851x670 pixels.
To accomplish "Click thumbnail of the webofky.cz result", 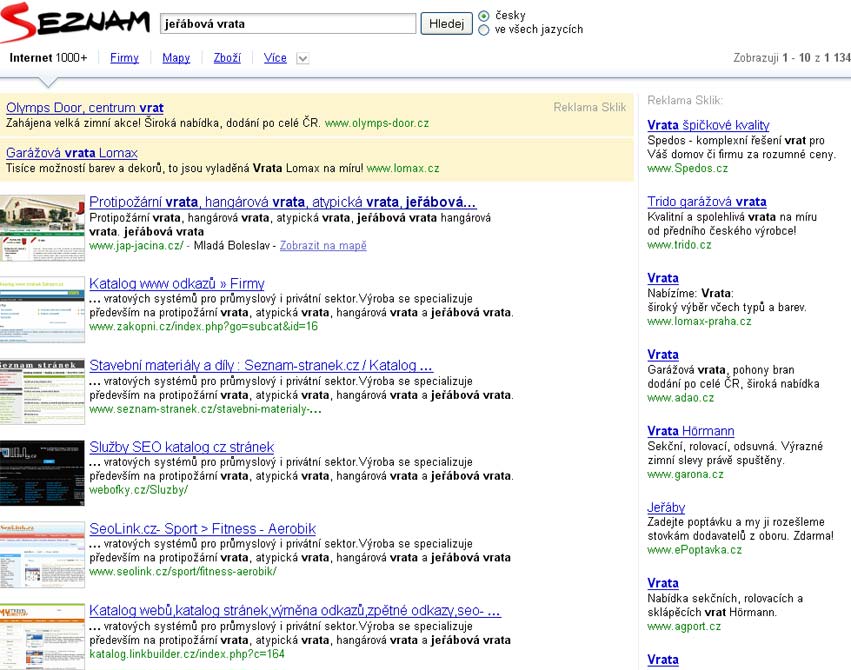I will (x=42, y=473).
